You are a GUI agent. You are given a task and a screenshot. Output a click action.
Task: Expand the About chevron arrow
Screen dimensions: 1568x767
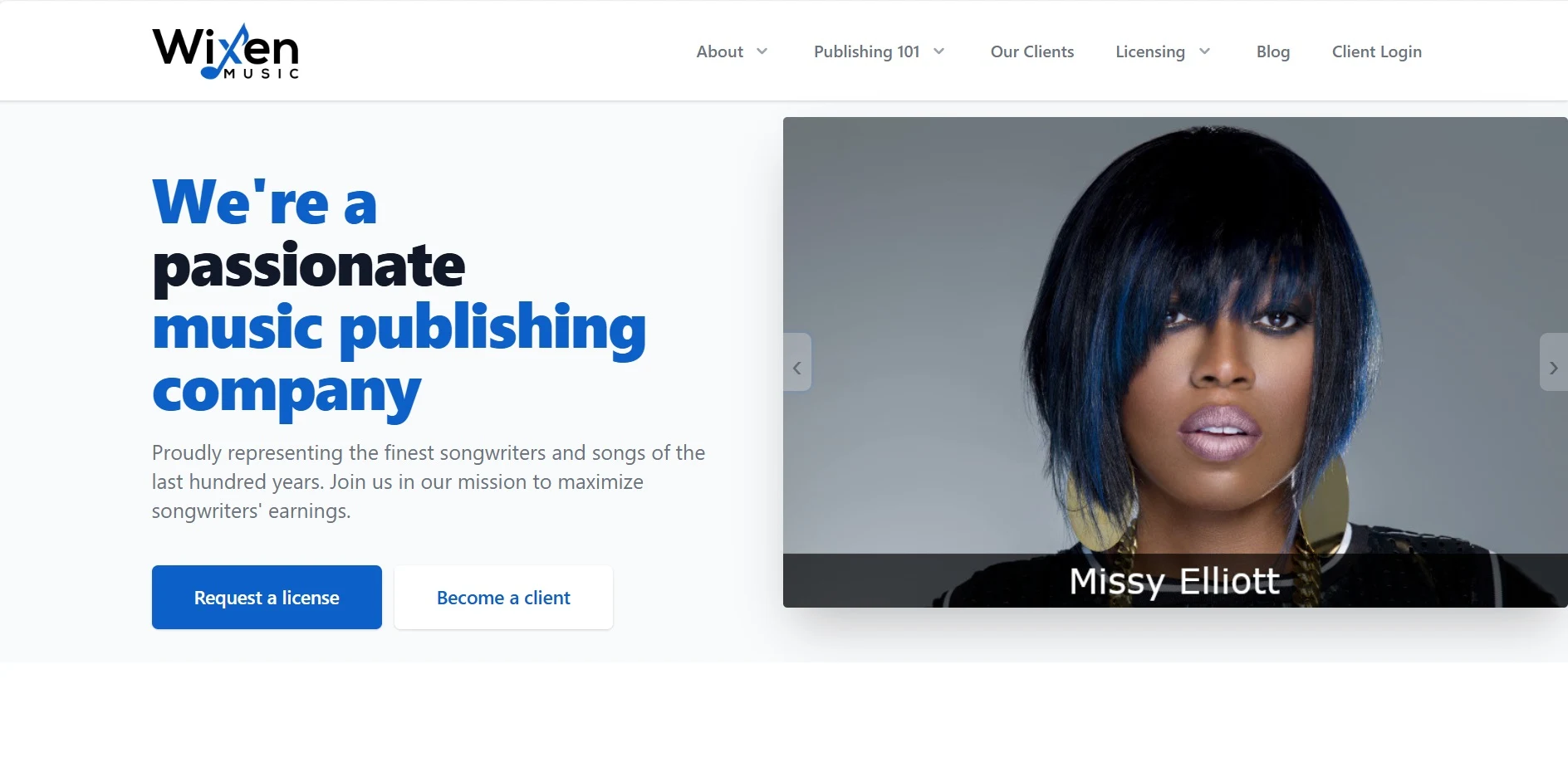762,51
